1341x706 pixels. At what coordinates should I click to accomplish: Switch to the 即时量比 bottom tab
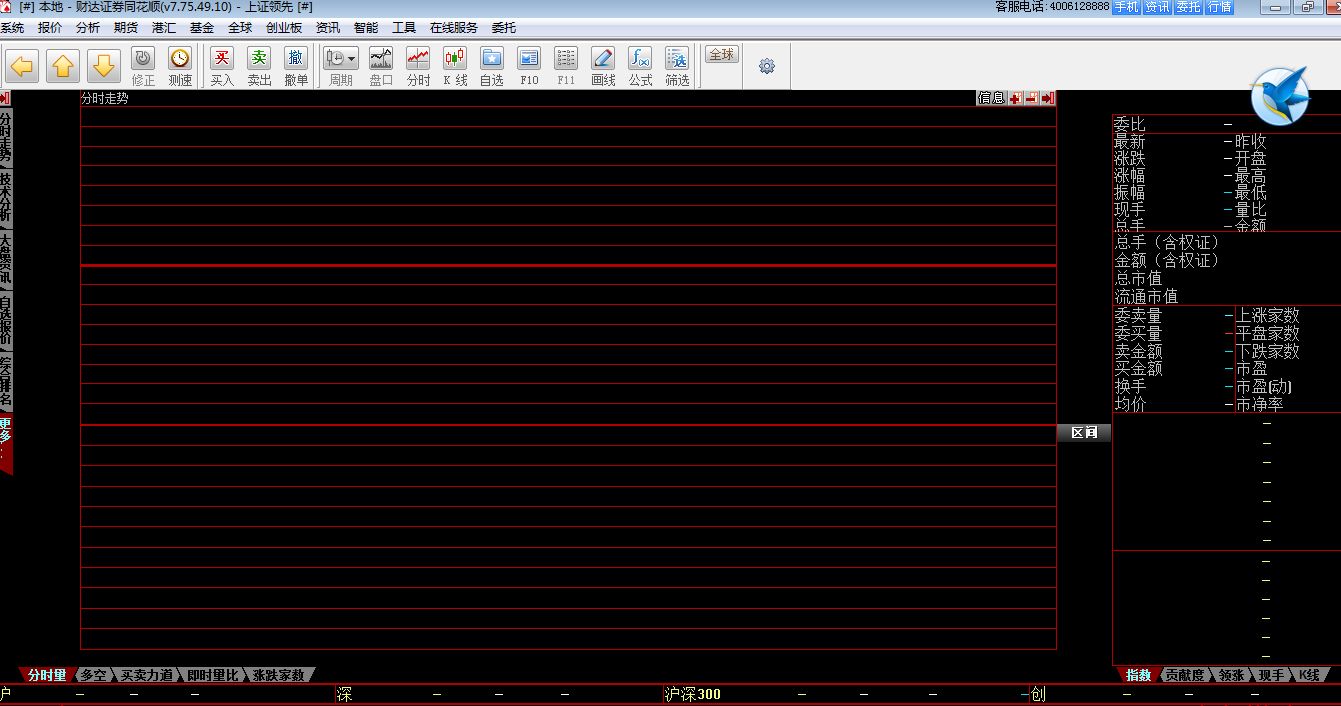point(213,675)
